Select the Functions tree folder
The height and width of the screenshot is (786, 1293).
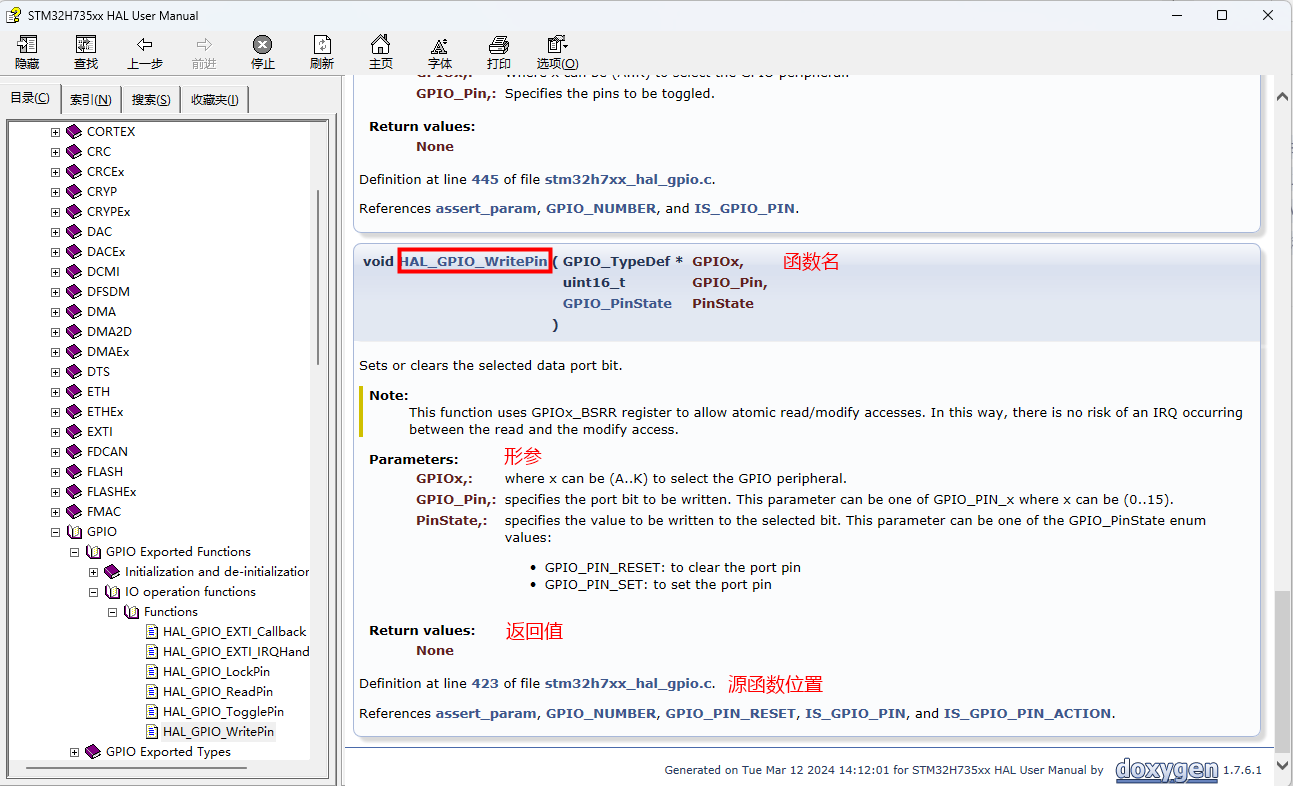(x=171, y=612)
